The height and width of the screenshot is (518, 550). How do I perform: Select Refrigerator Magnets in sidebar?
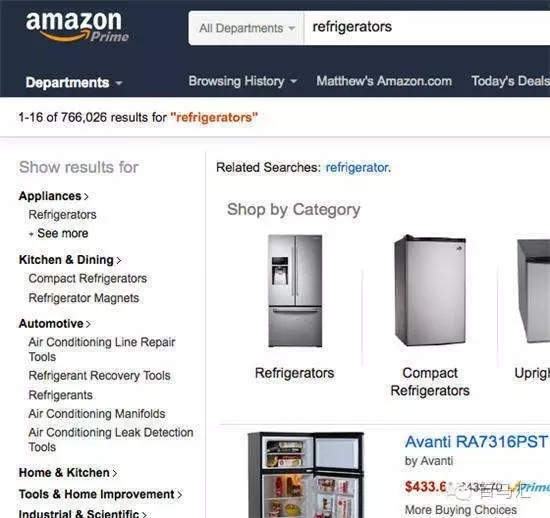[84, 298]
